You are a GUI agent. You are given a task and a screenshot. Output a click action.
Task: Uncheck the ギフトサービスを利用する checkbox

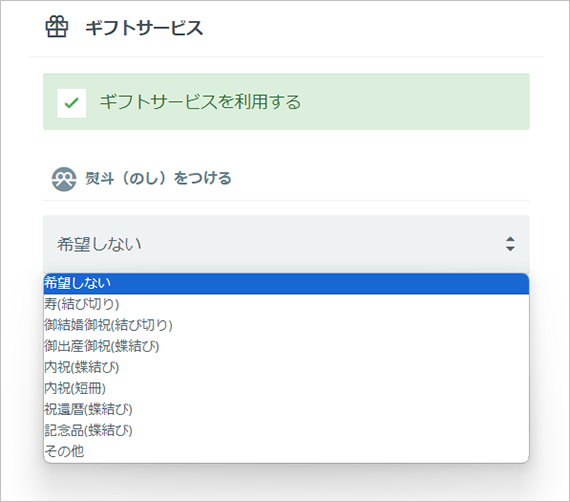[72, 103]
